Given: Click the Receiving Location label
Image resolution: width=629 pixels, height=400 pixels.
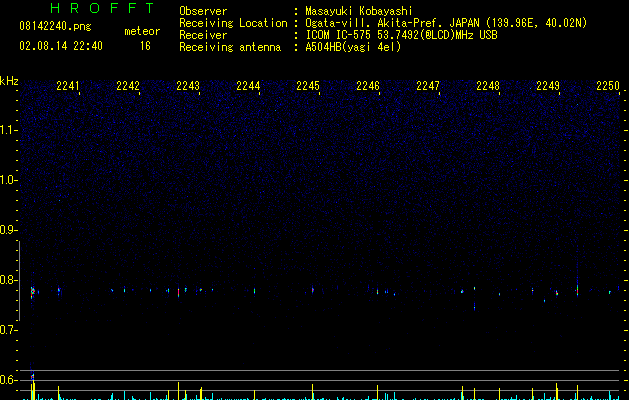Looking at the screenshot, I should (x=233, y=23).
